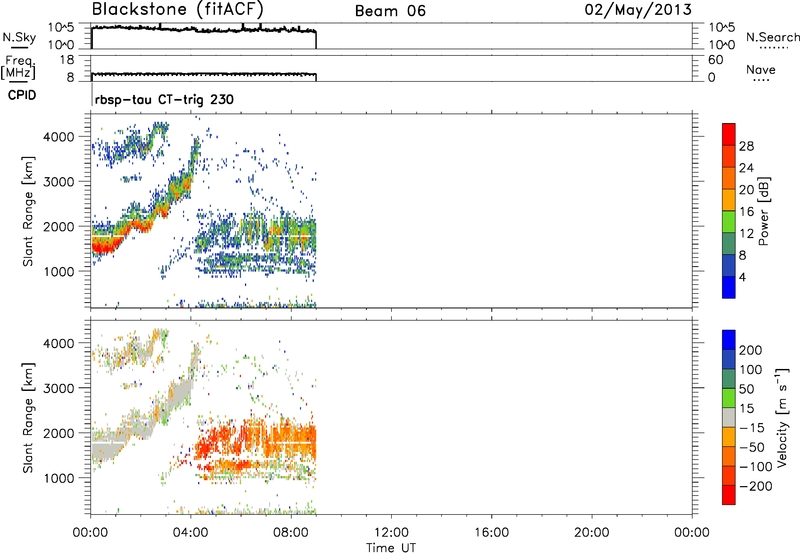Image resolution: width=800 pixels, height=554 pixels.
Task: Click the teal swatch between 50 and 100 on Velocity bar
Action: point(729,379)
